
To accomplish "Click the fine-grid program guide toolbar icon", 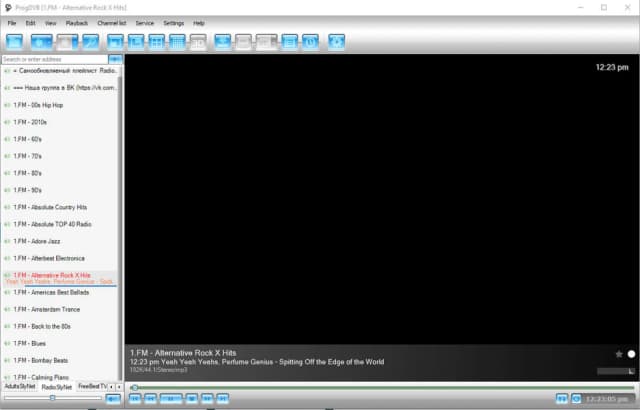I will click(177, 42).
